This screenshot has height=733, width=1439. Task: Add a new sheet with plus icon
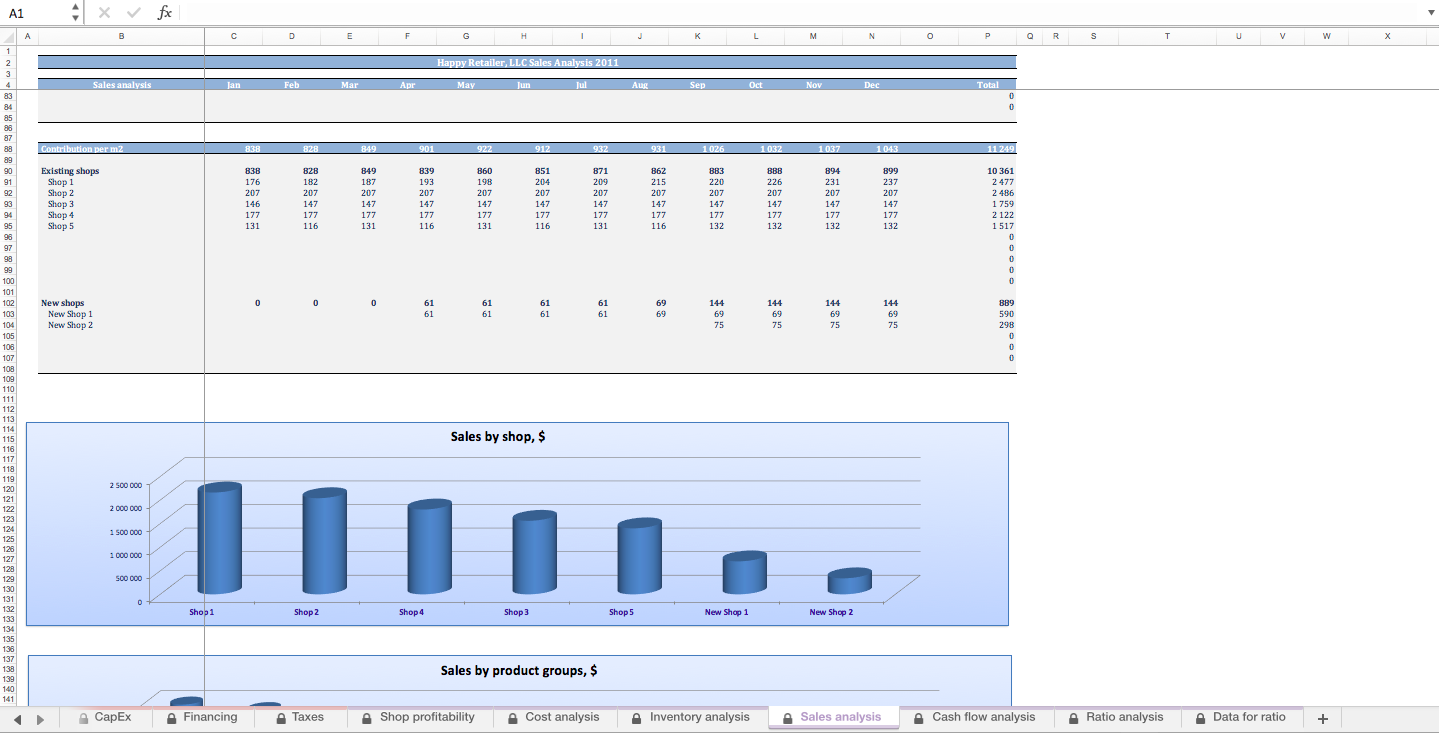pos(1323,718)
